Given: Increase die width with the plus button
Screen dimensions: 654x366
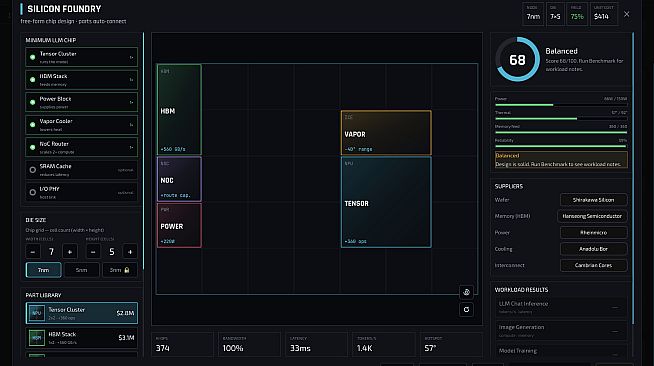Looking at the screenshot, I should click(70, 252).
